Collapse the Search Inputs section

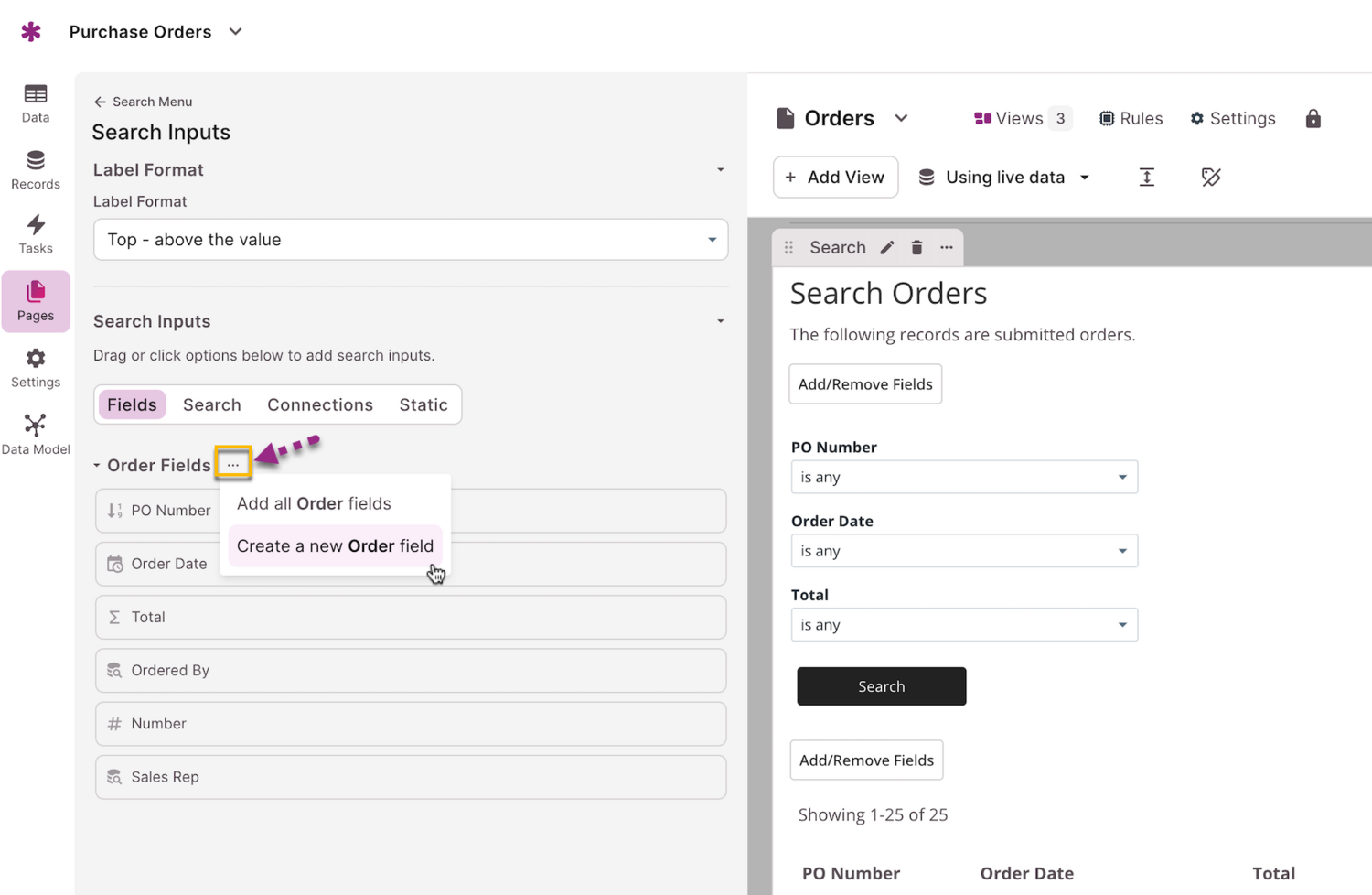(x=720, y=322)
